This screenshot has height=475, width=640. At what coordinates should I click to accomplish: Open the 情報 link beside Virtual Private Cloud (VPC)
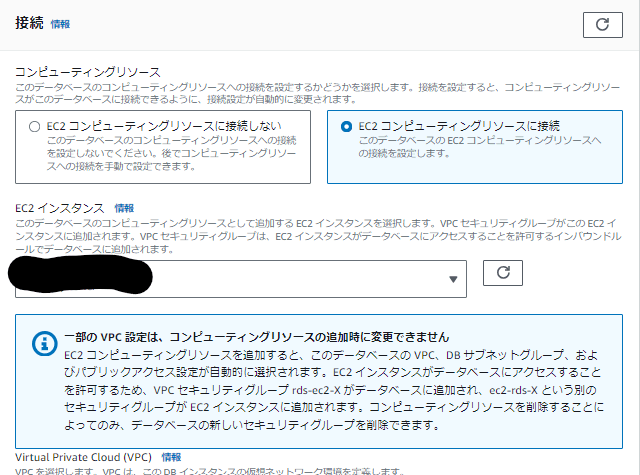[171, 457]
